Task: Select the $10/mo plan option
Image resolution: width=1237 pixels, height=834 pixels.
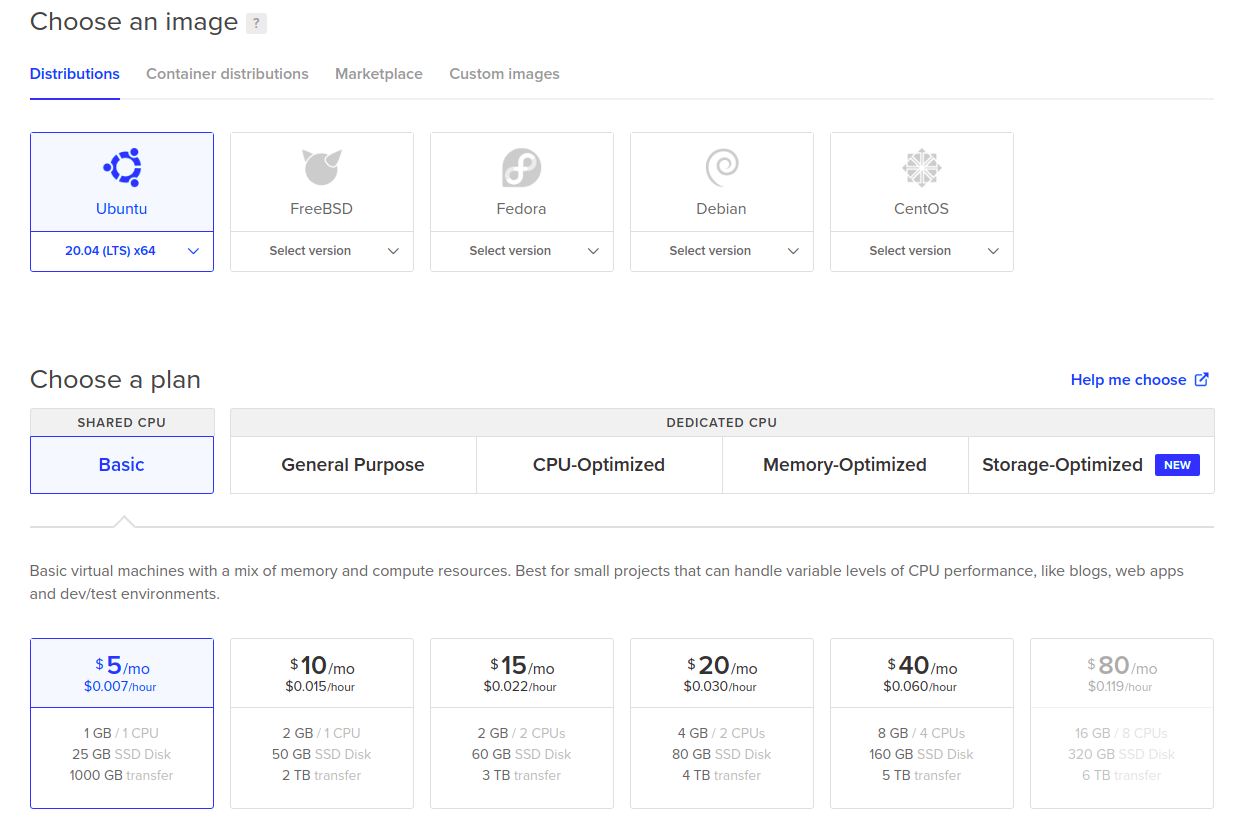Action: 322,722
